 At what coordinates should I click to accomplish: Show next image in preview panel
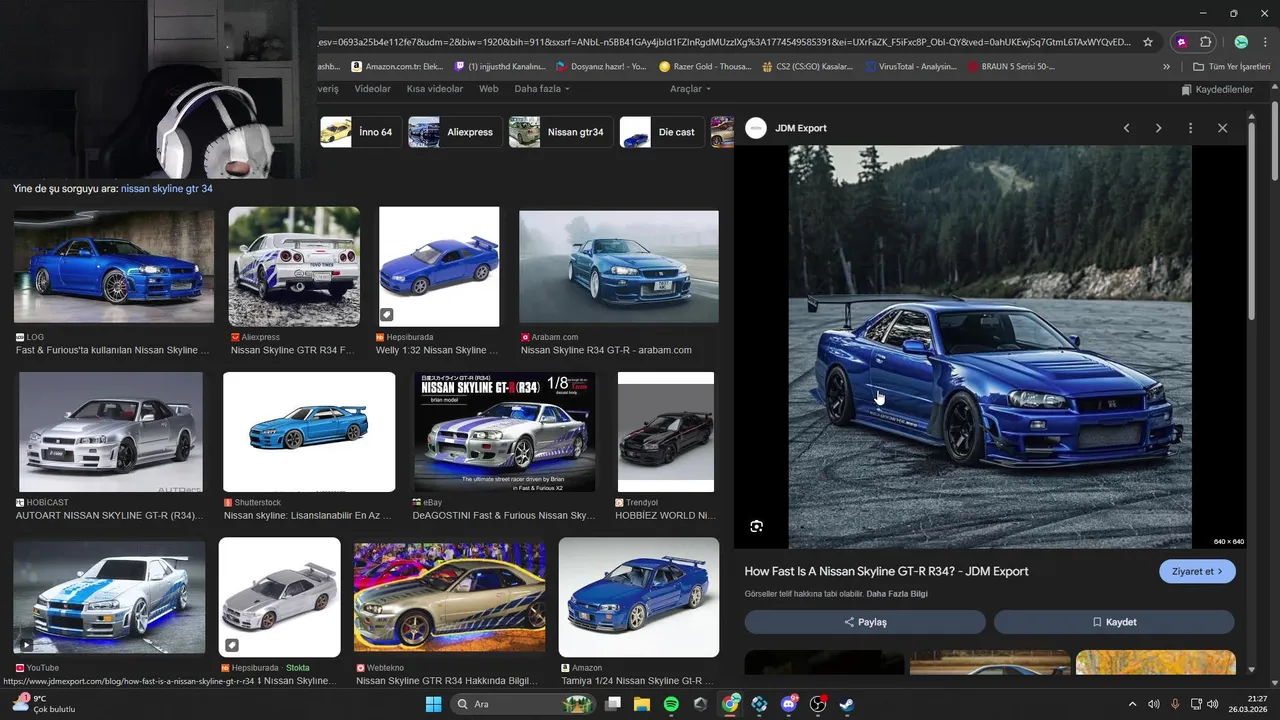tap(1158, 128)
